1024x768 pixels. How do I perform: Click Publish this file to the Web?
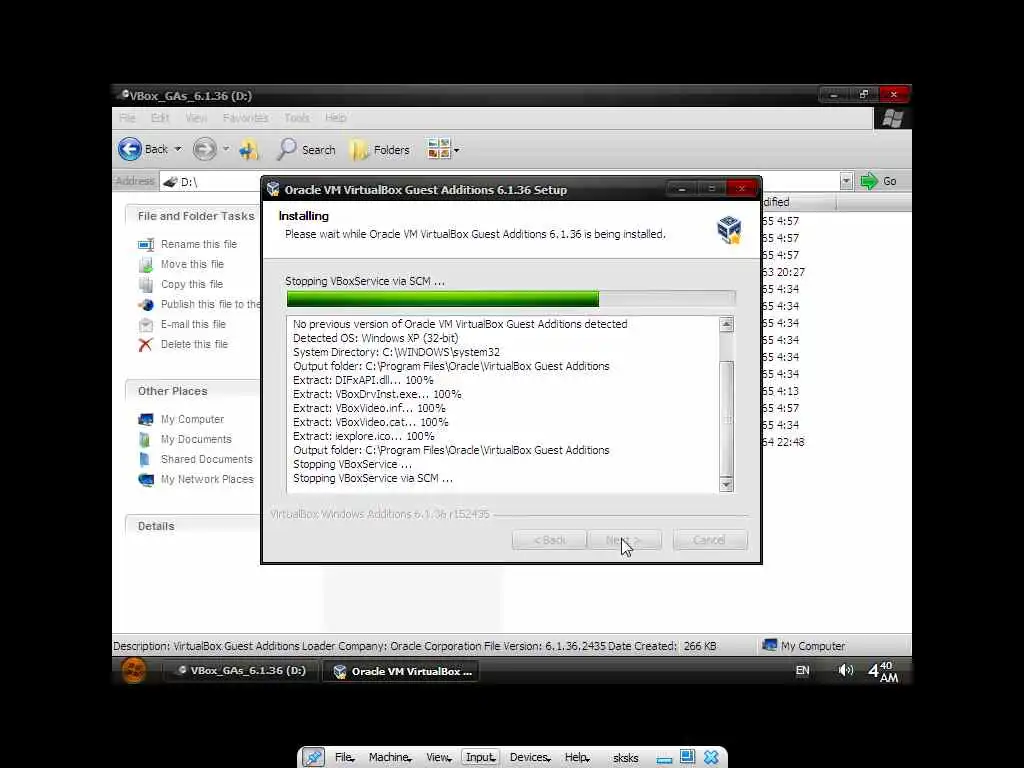pos(210,304)
